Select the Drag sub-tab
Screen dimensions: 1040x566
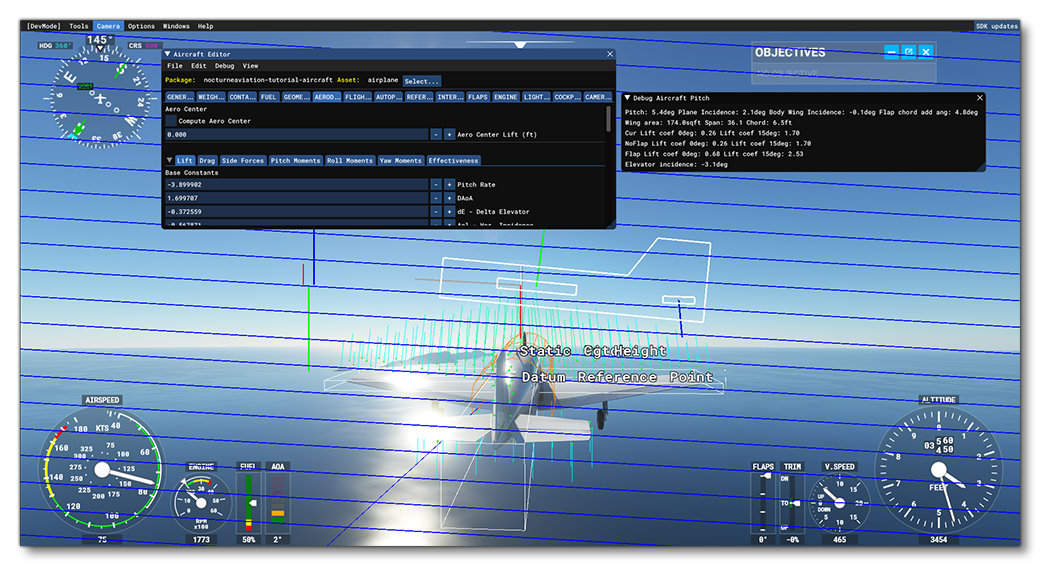coord(207,161)
